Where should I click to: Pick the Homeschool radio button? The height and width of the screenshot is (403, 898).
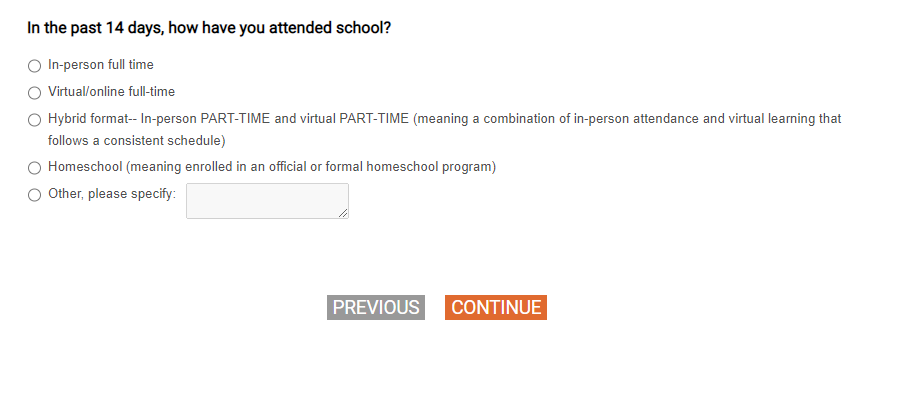(x=35, y=168)
